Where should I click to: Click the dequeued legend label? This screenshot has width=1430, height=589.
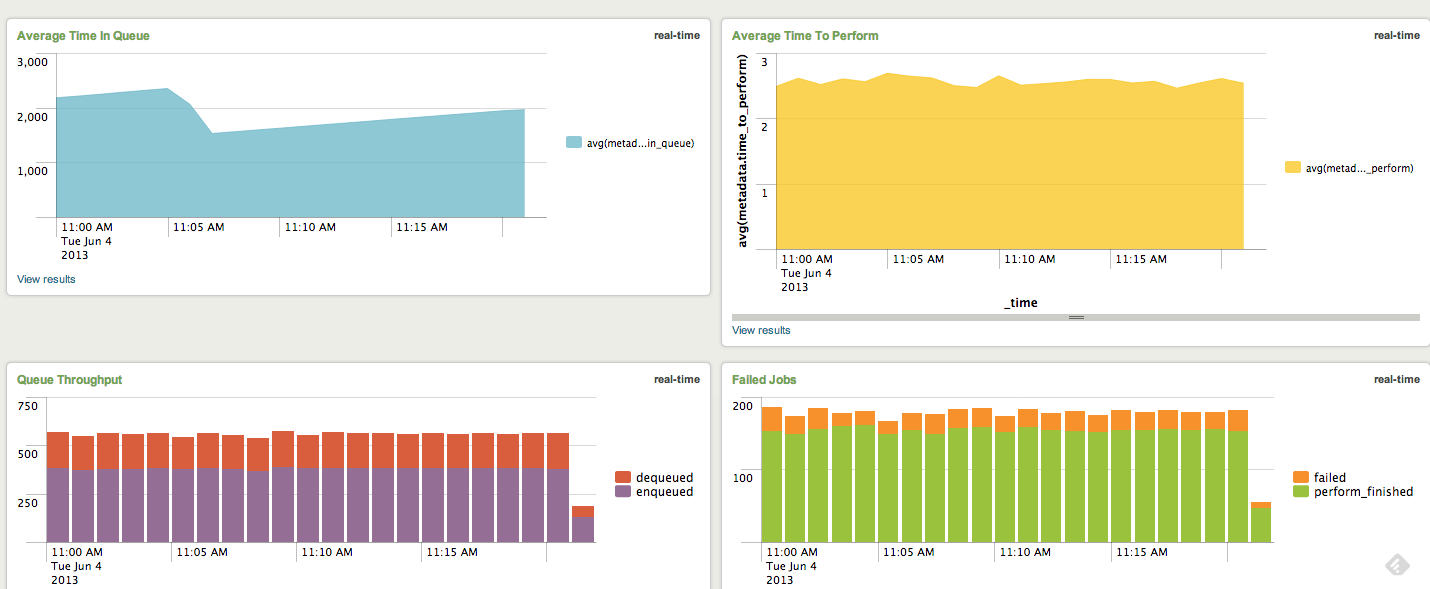point(664,478)
